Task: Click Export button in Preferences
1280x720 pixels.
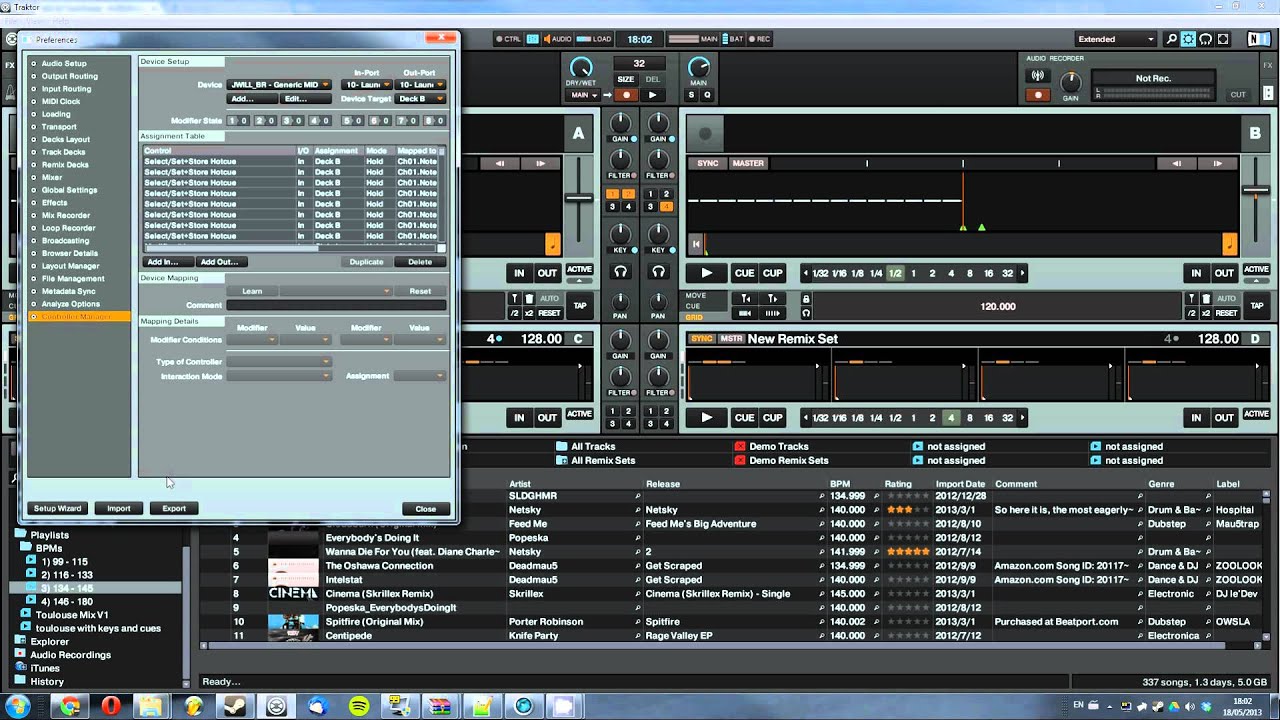Action: 174,508
